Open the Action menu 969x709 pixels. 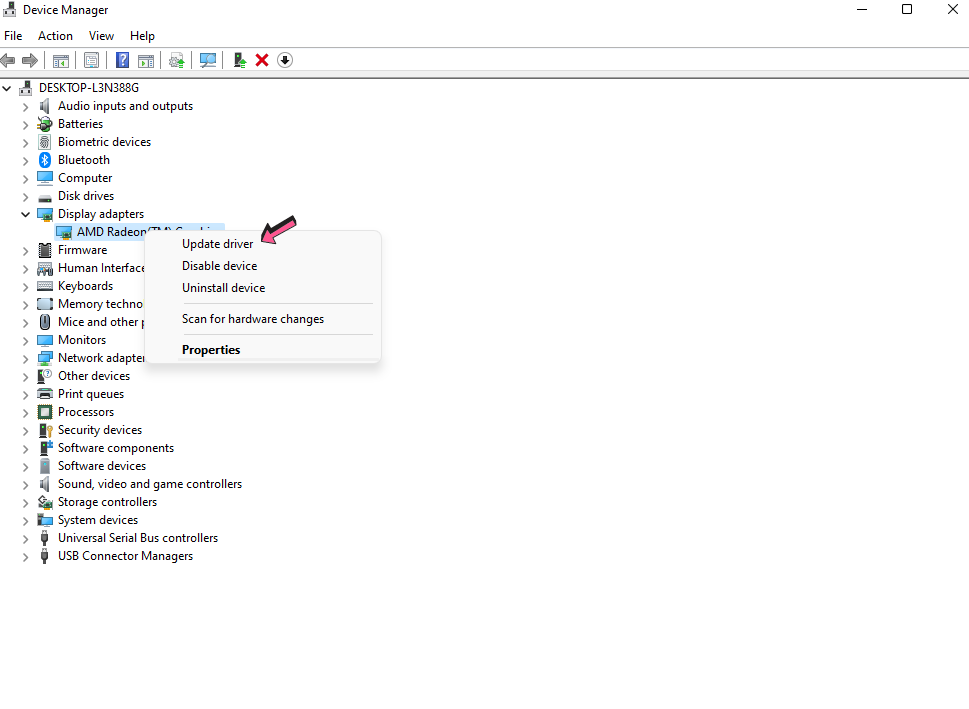pos(55,36)
